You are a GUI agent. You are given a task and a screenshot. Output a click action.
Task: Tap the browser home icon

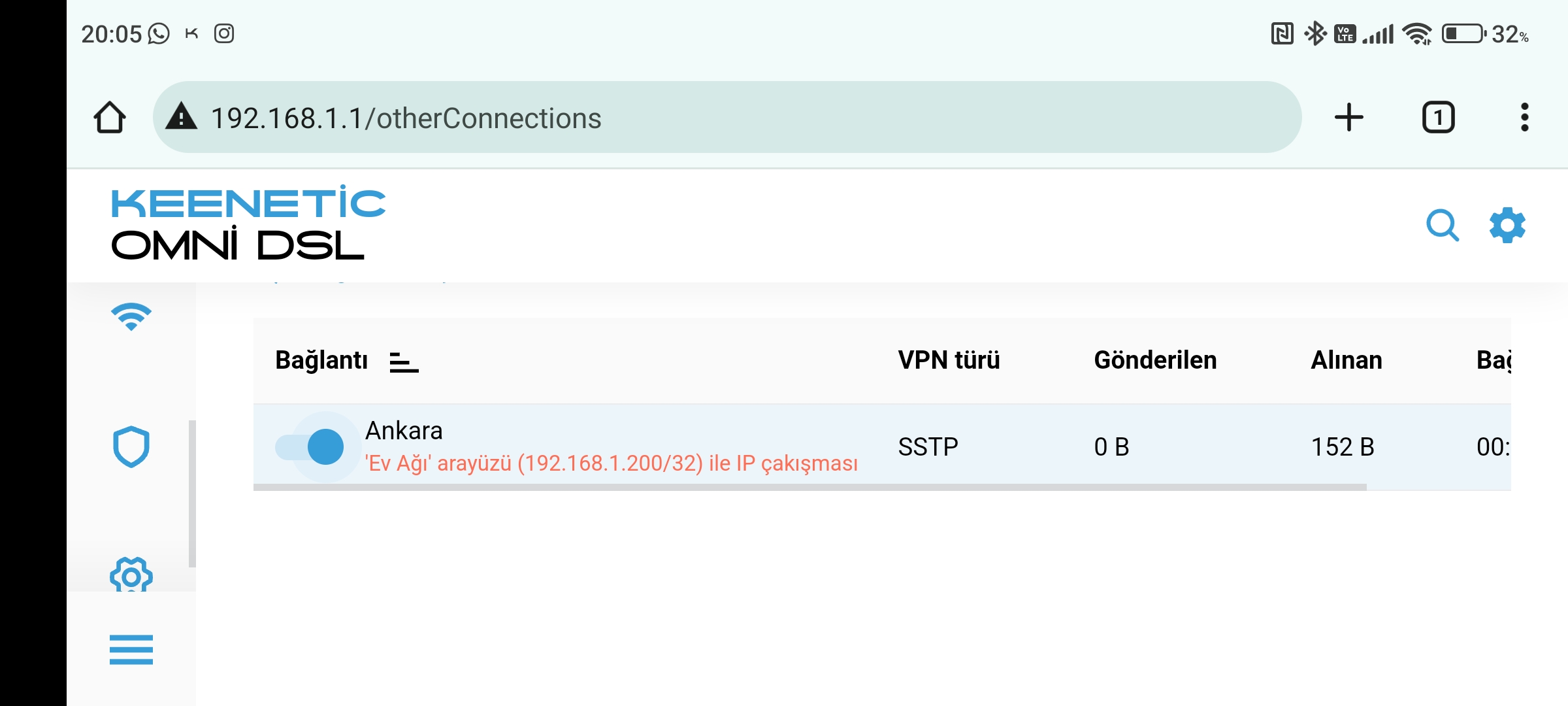pos(110,118)
